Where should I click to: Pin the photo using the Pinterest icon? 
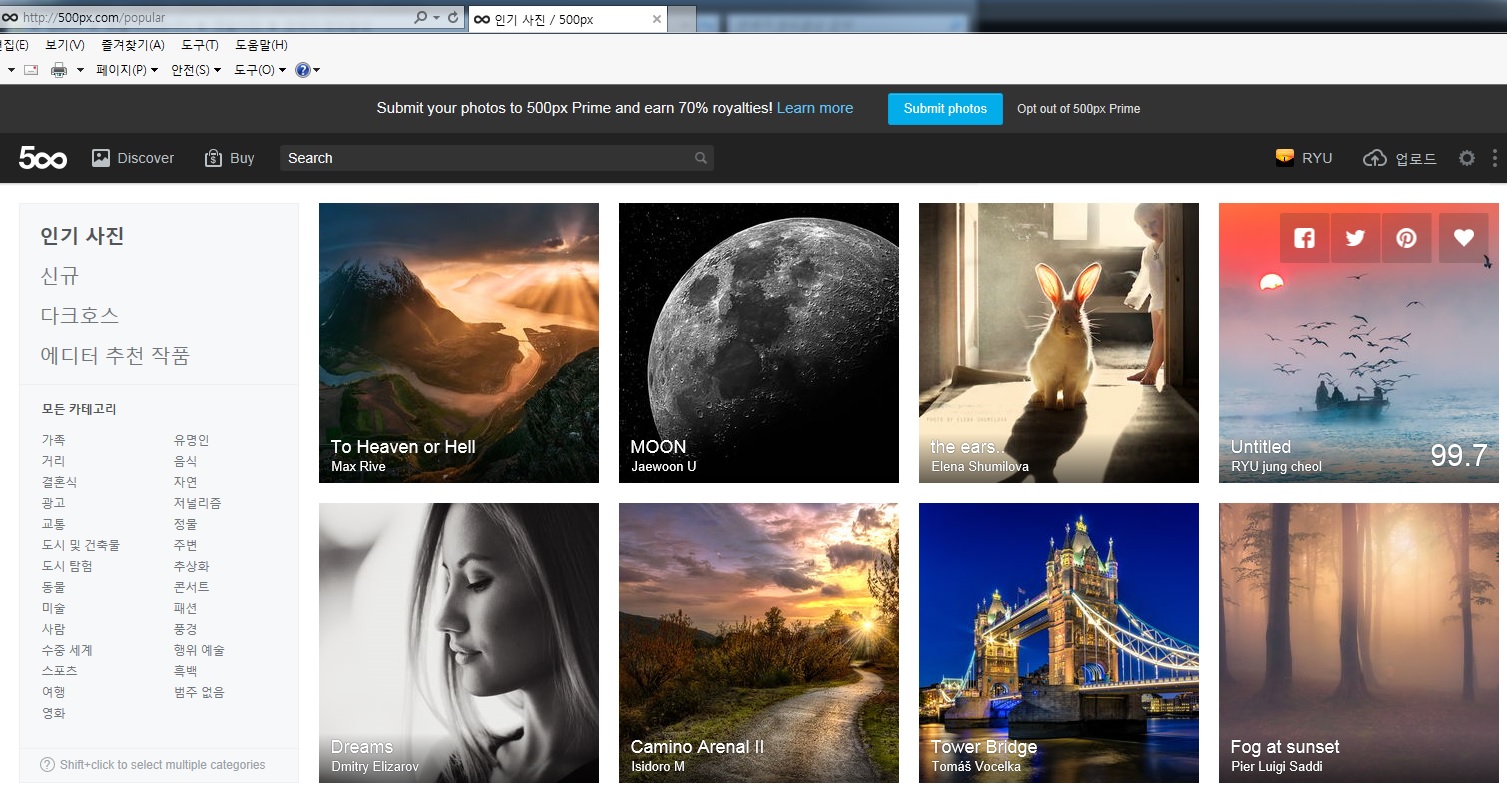click(1406, 238)
